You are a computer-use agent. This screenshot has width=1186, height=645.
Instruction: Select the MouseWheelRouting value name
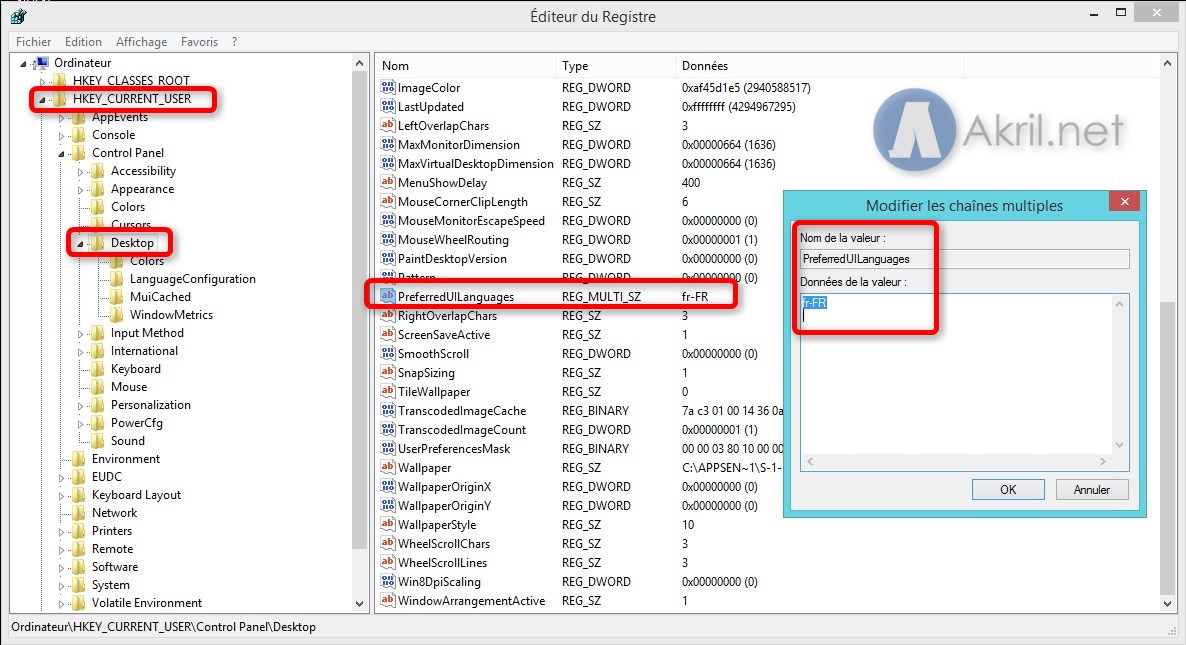pos(453,240)
